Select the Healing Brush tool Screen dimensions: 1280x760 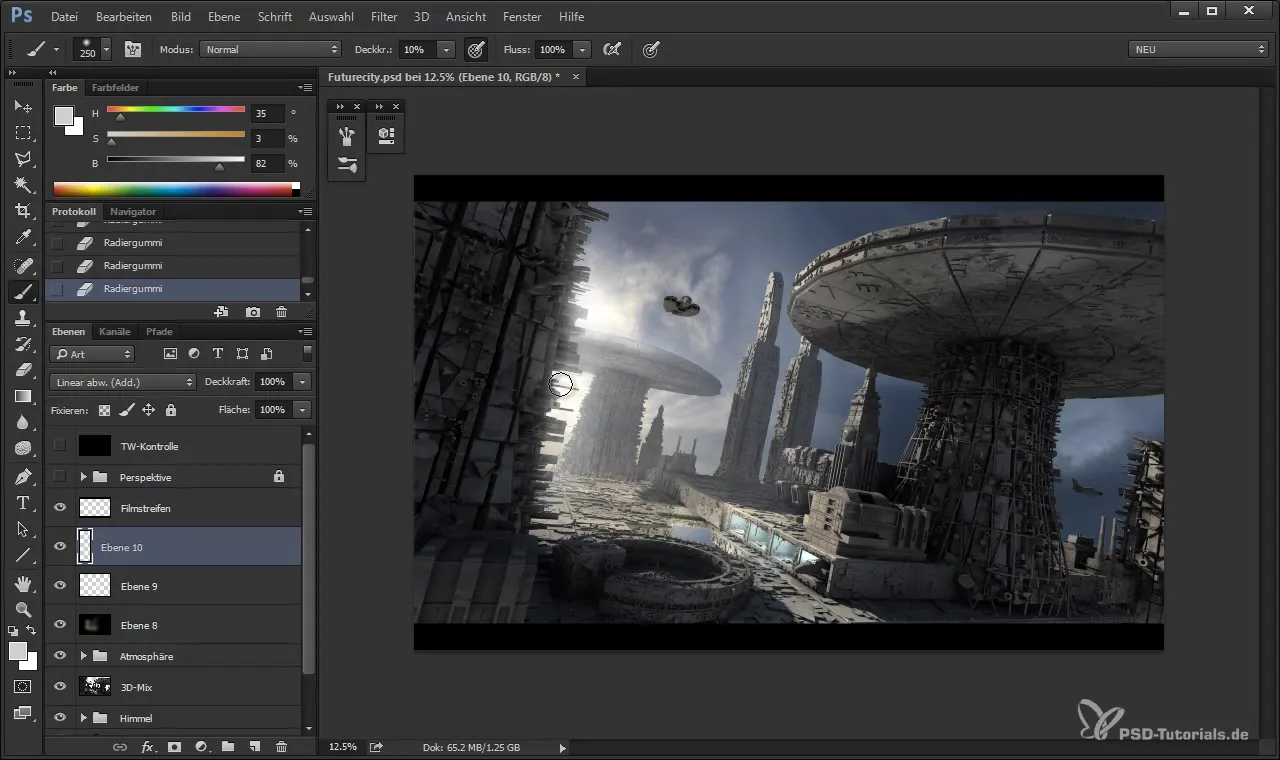(23, 265)
